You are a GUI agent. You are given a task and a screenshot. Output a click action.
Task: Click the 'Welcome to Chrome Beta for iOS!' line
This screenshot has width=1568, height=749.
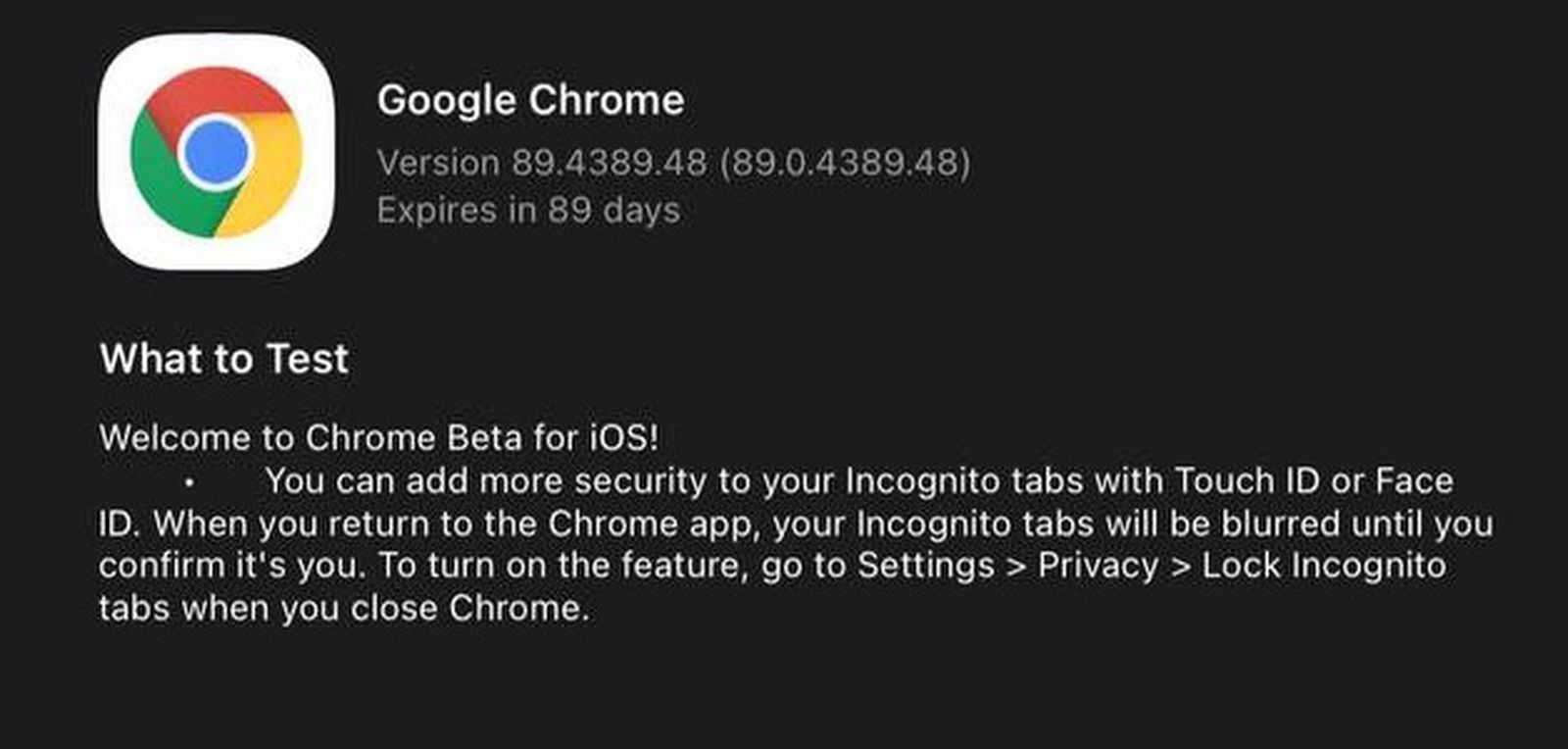click(x=378, y=437)
